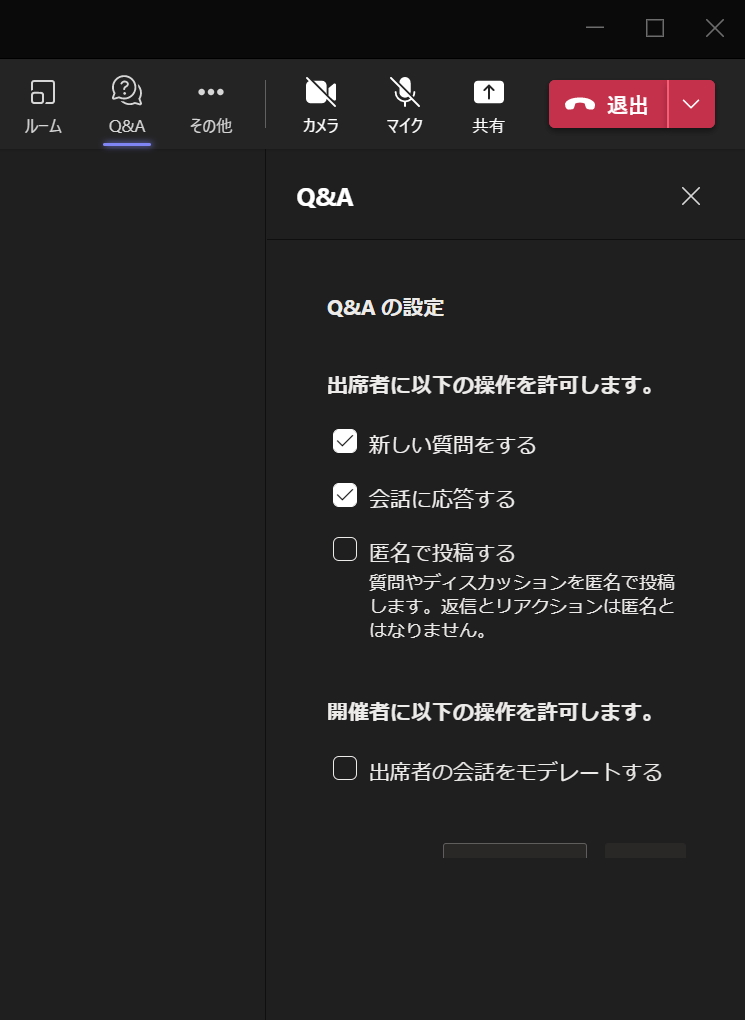Close the Q&A panel with the X
745x1020 pixels.
691,196
